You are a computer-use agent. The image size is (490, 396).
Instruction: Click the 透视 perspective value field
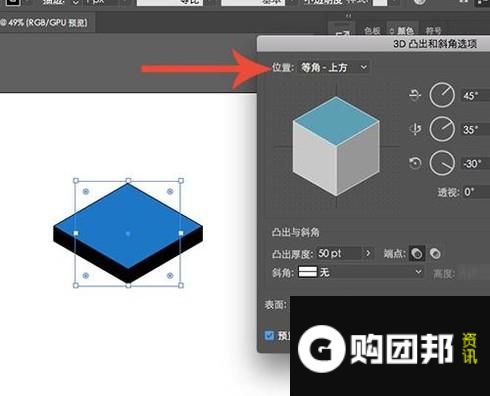[x=476, y=192]
